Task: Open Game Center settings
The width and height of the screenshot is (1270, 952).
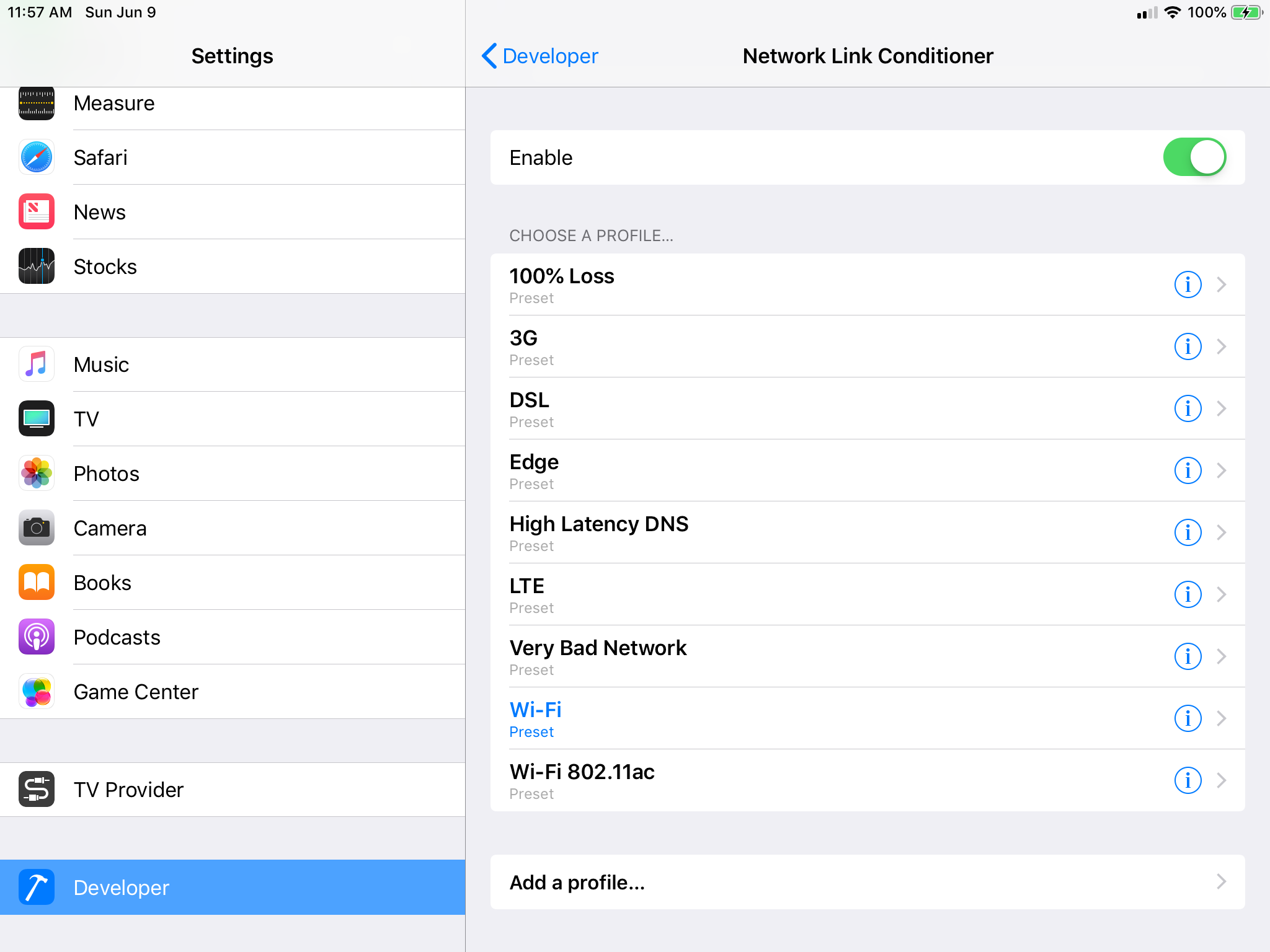Action: (x=233, y=692)
